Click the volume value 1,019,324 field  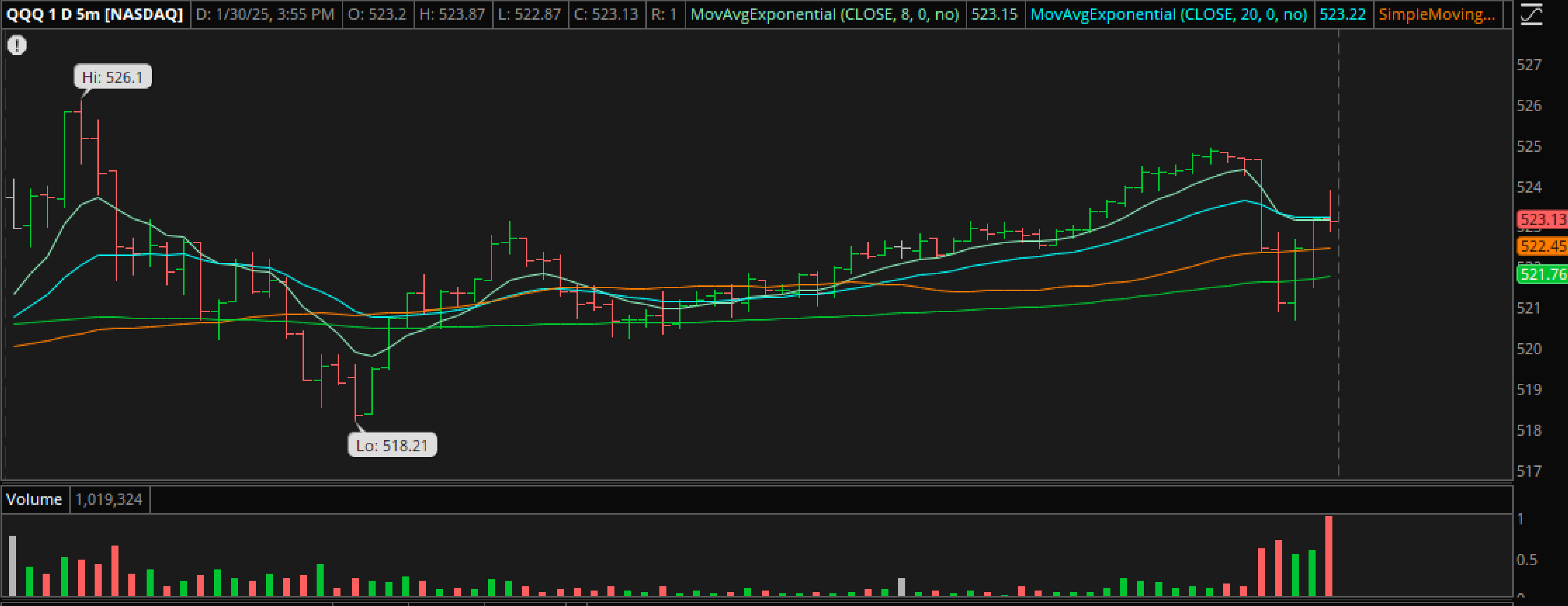(109, 500)
